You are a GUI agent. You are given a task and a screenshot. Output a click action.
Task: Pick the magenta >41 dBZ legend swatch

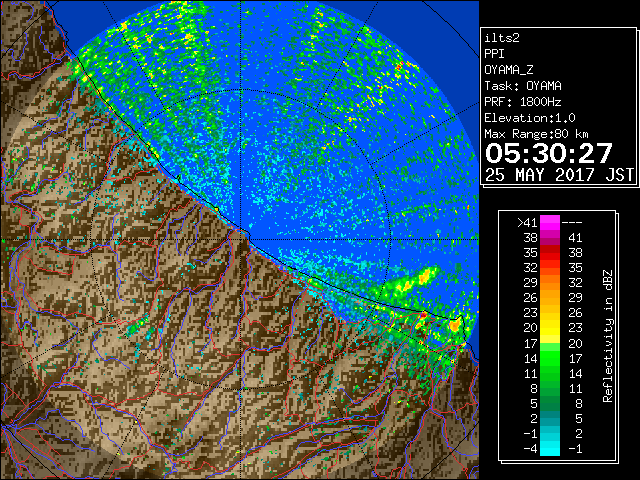coord(550,223)
